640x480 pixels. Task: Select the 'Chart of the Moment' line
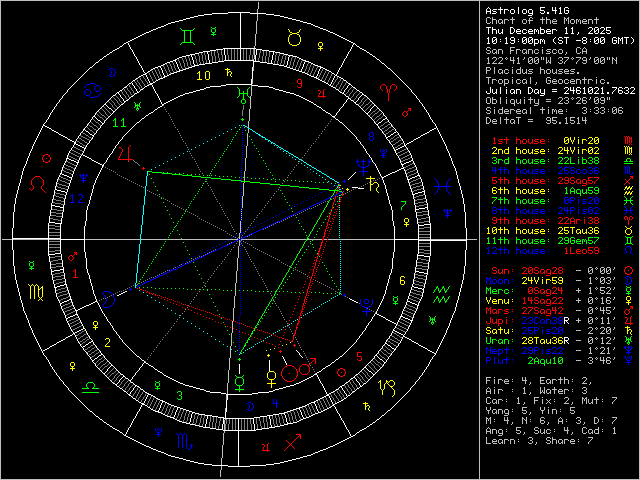(x=542, y=21)
